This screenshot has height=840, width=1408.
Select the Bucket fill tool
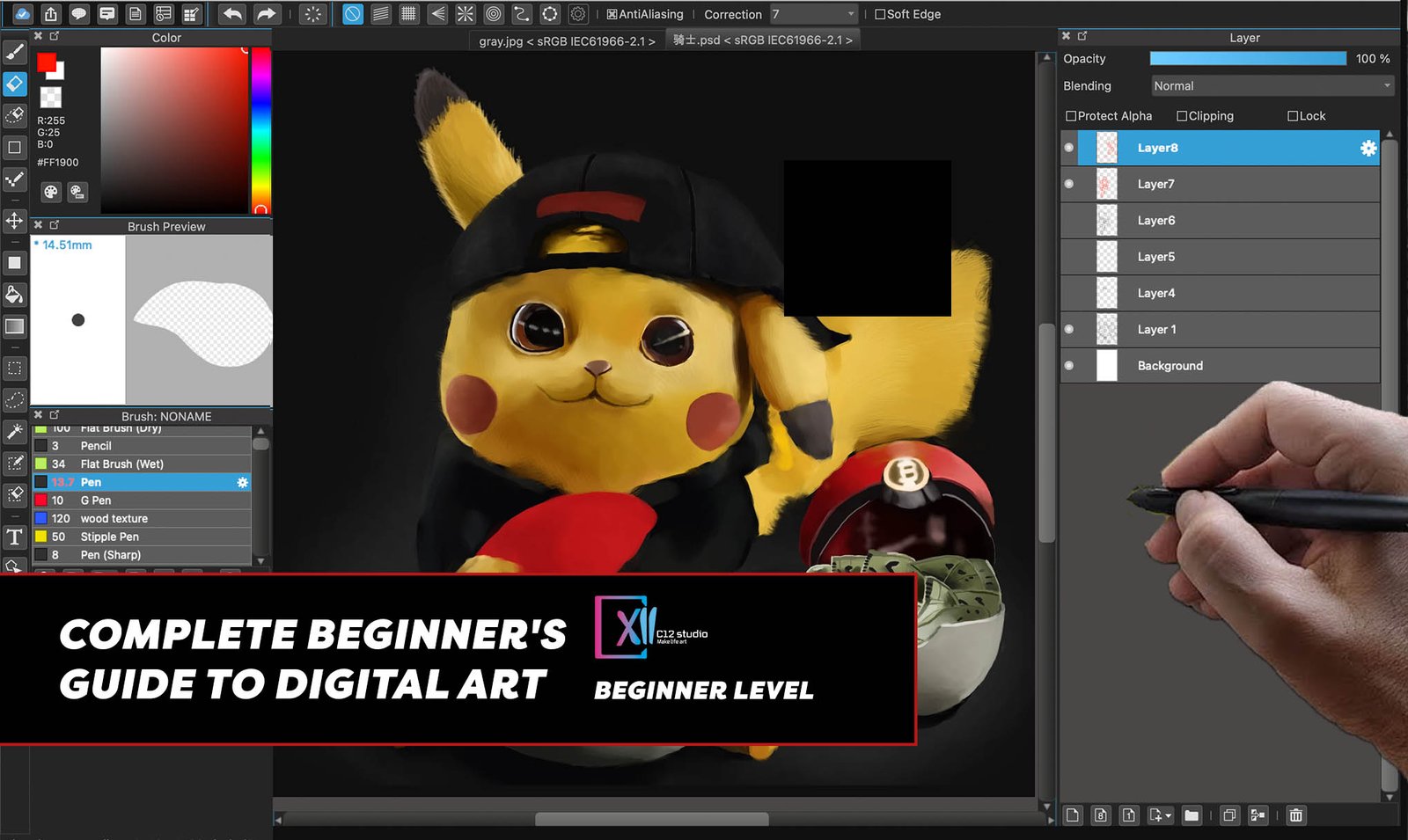(15, 295)
